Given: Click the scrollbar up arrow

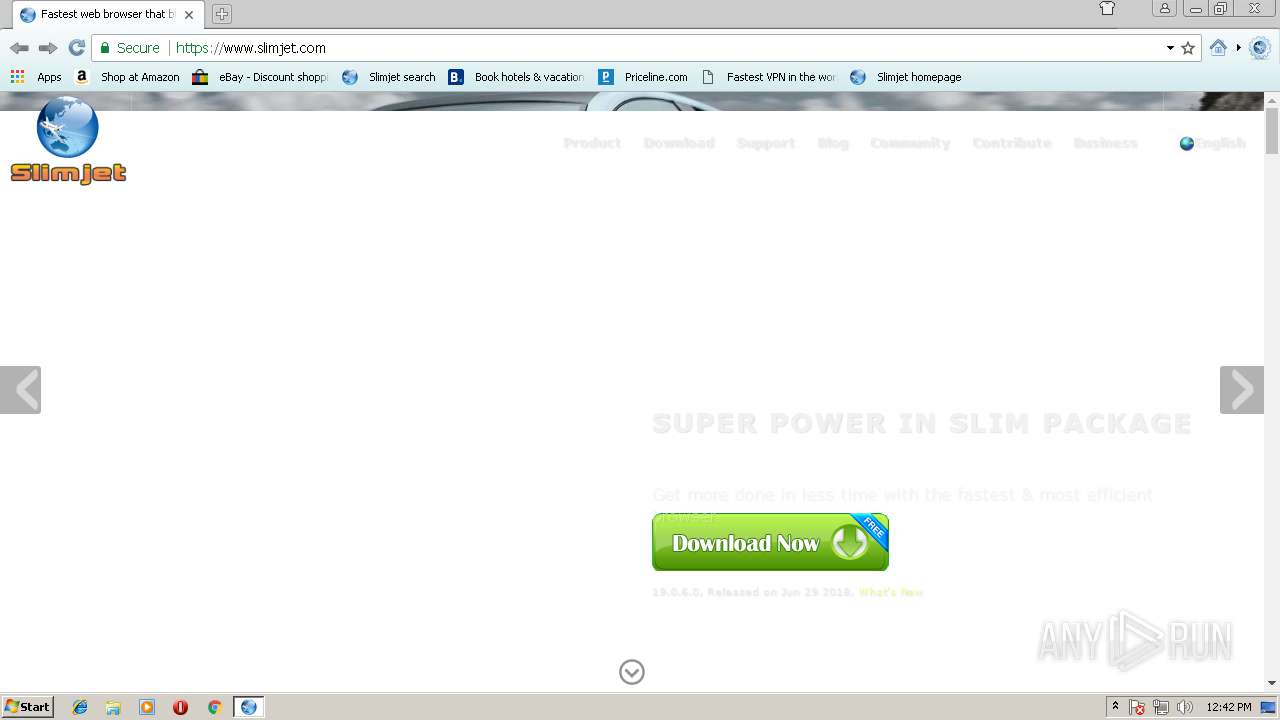Looking at the screenshot, I should click(1272, 100).
